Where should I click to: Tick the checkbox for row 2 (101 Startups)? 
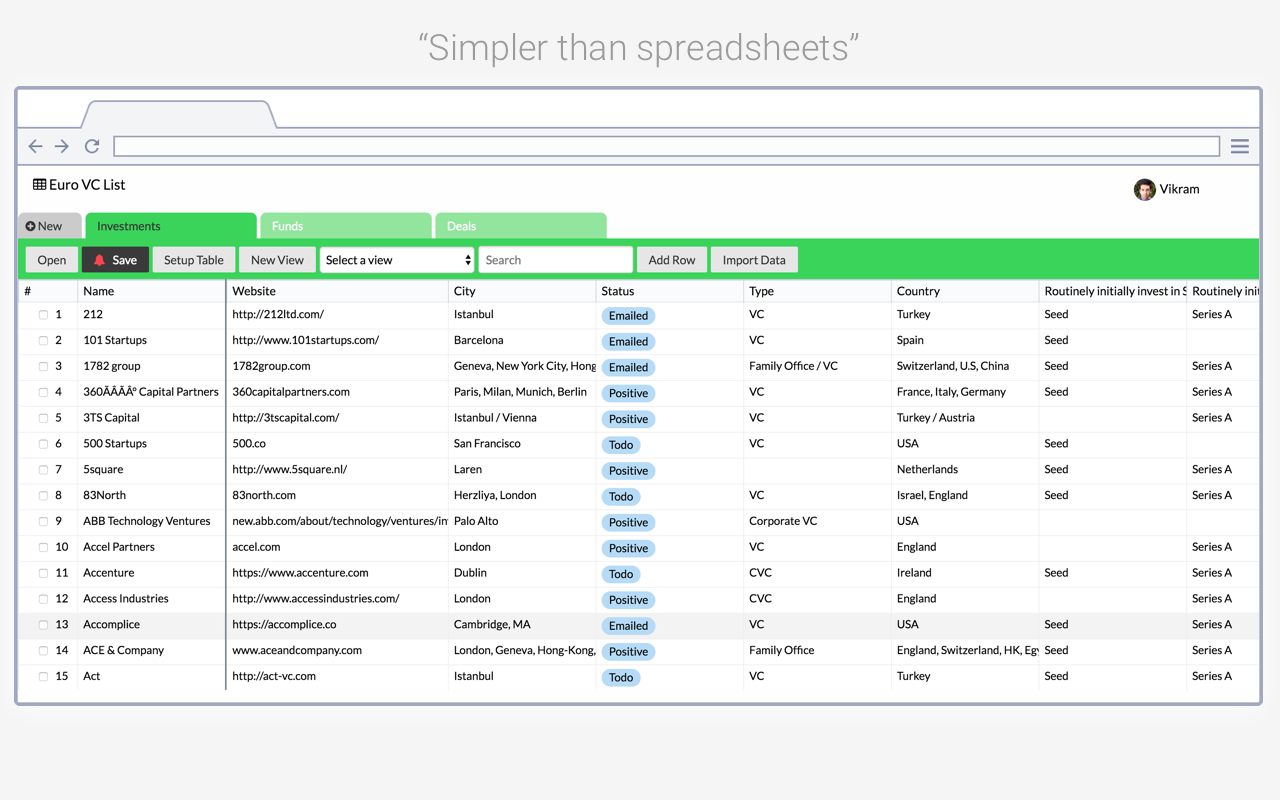pyautogui.click(x=43, y=341)
